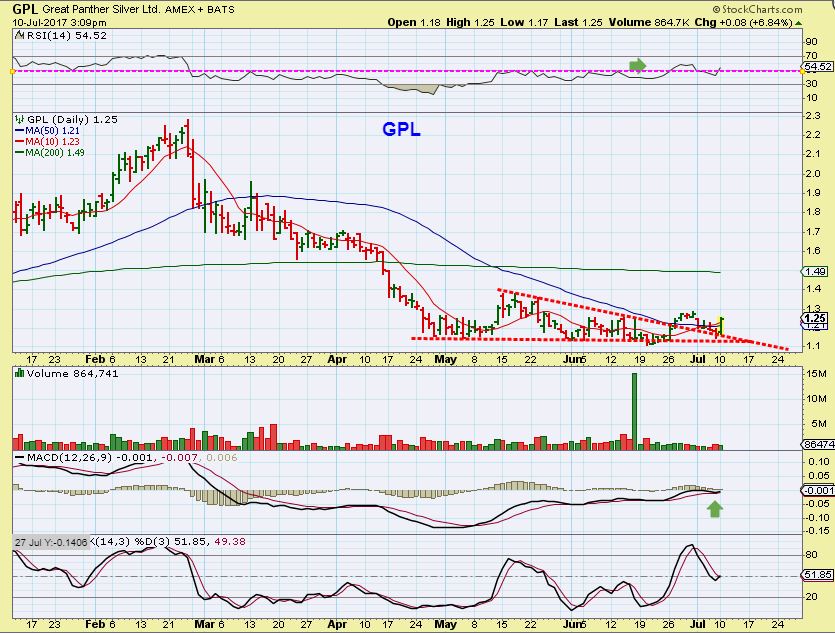
Task: Click the 51.85 stochastic tag on right axis
Action: 817,574
